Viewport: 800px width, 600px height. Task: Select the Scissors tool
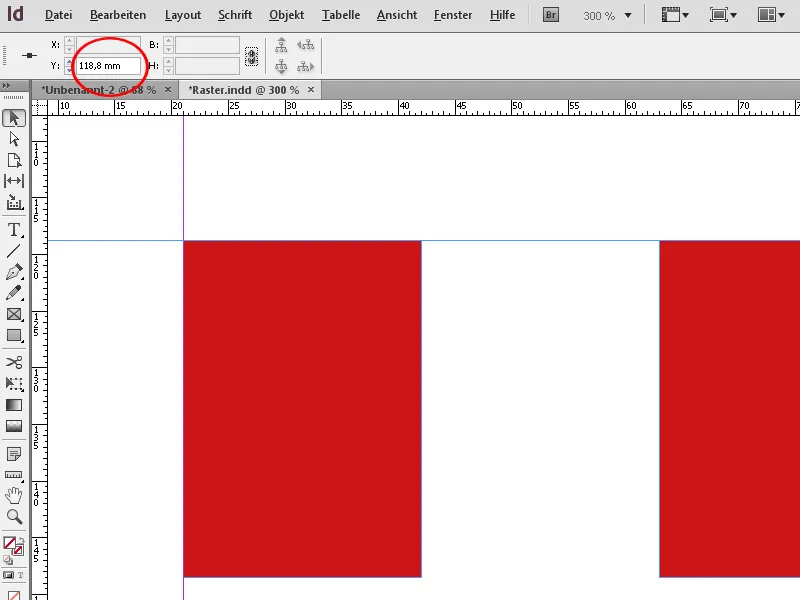pos(14,363)
